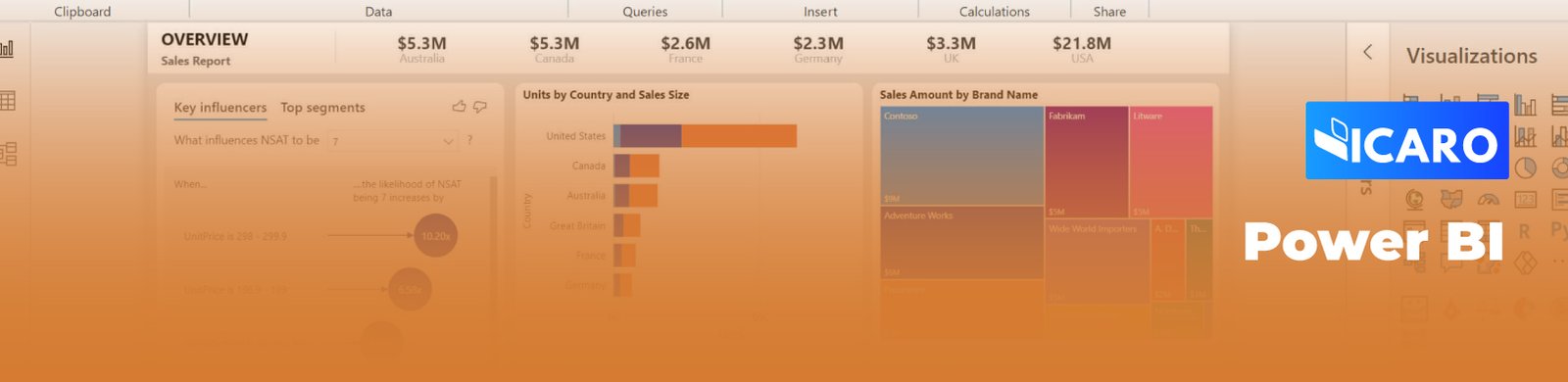Click the Great Britain bar in chart

click(x=627, y=225)
